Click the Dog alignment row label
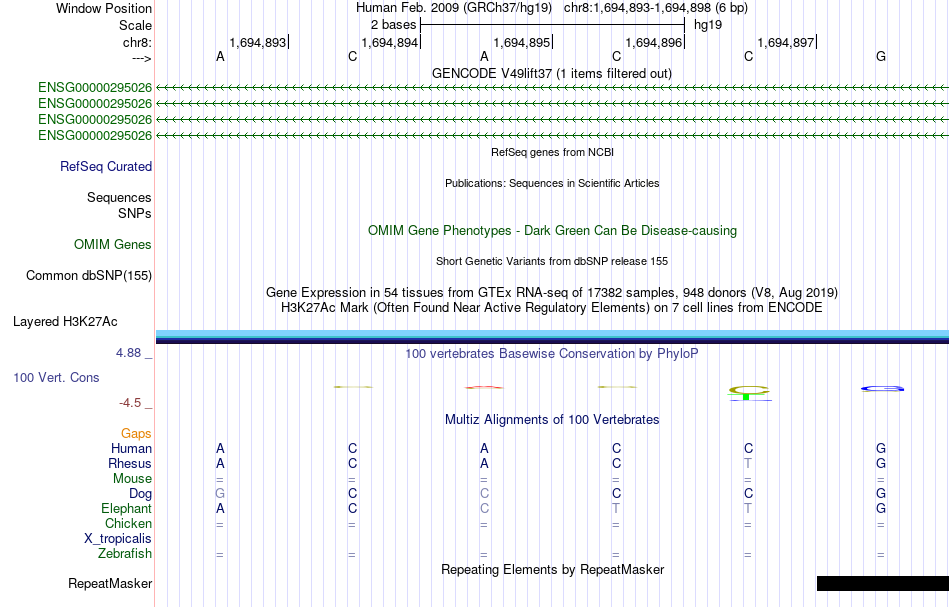 [x=140, y=494]
